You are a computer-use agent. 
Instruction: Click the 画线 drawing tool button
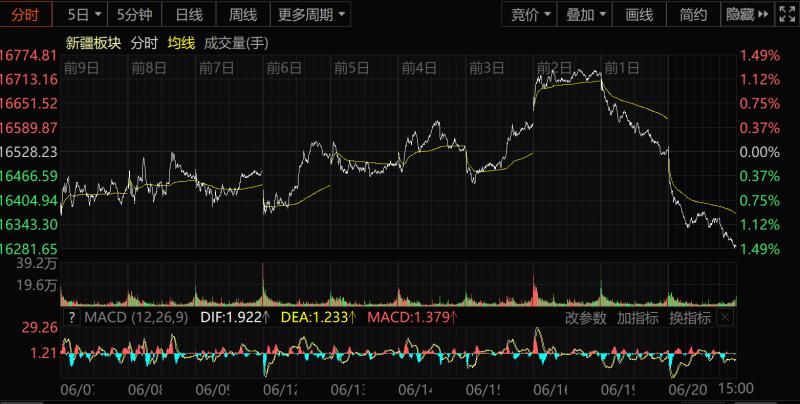pyautogui.click(x=639, y=15)
